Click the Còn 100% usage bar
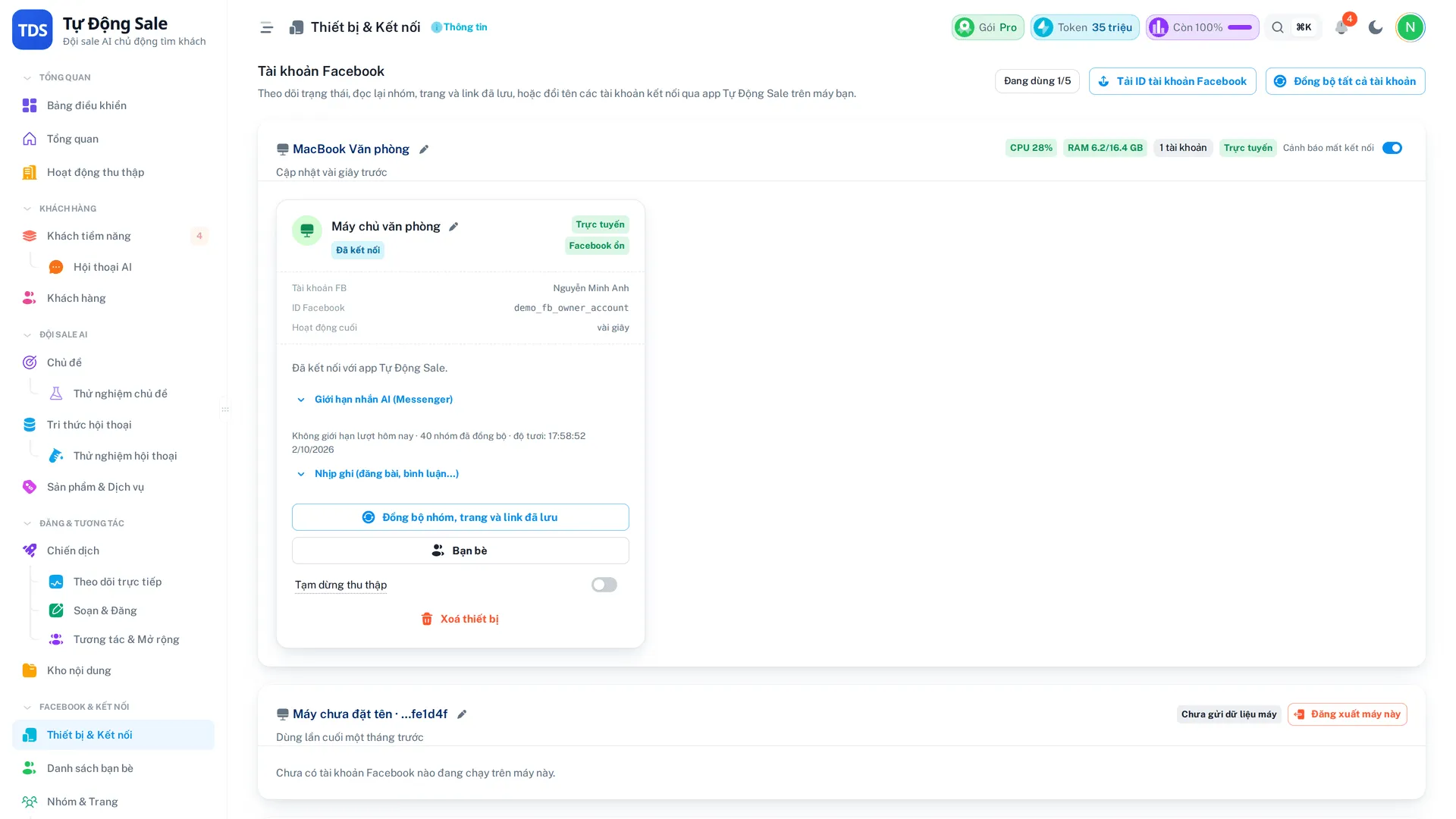The width and height of the screenshot is (1456, 819). [x=1203, y=27]
